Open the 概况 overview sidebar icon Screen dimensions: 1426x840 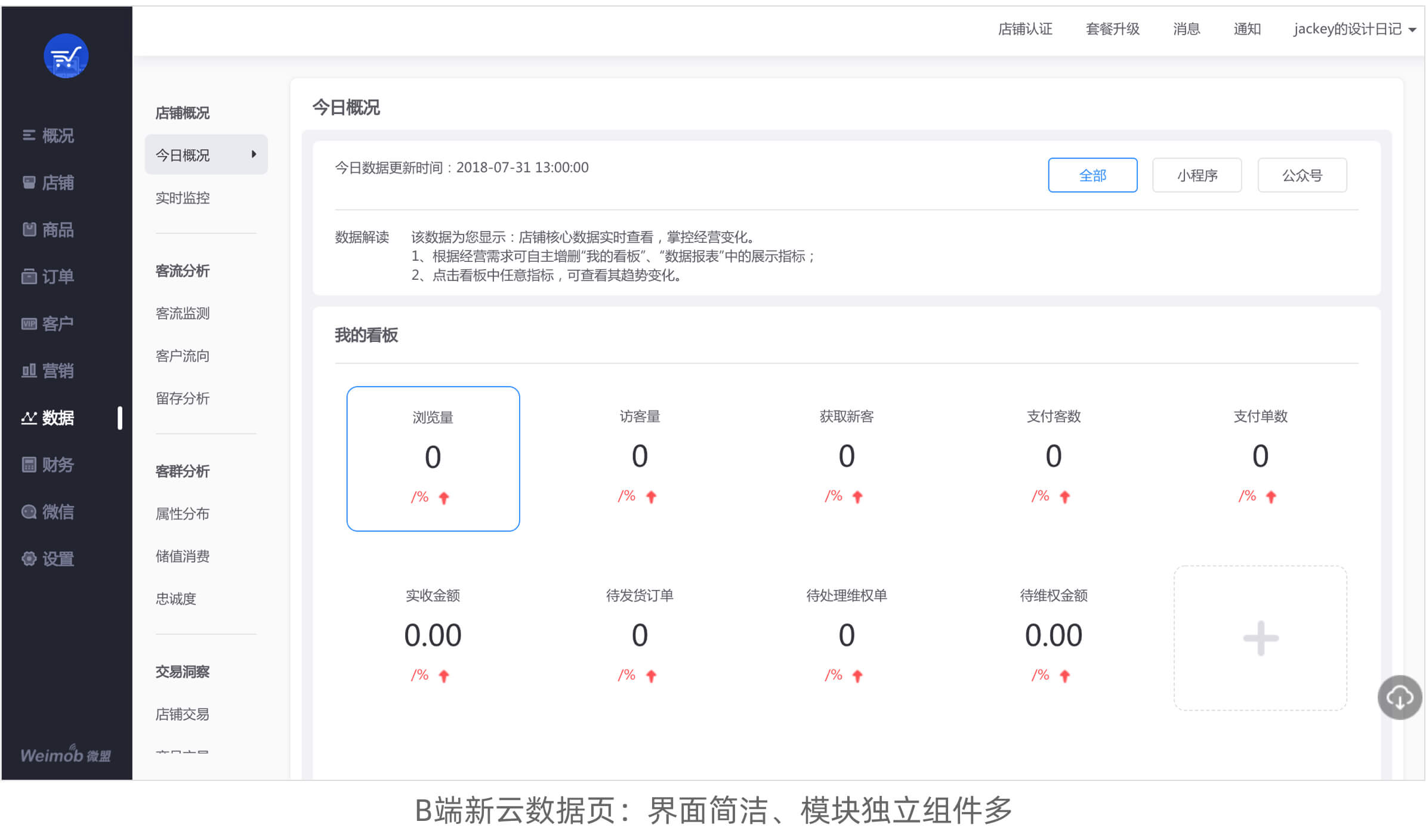click(29, 135)
